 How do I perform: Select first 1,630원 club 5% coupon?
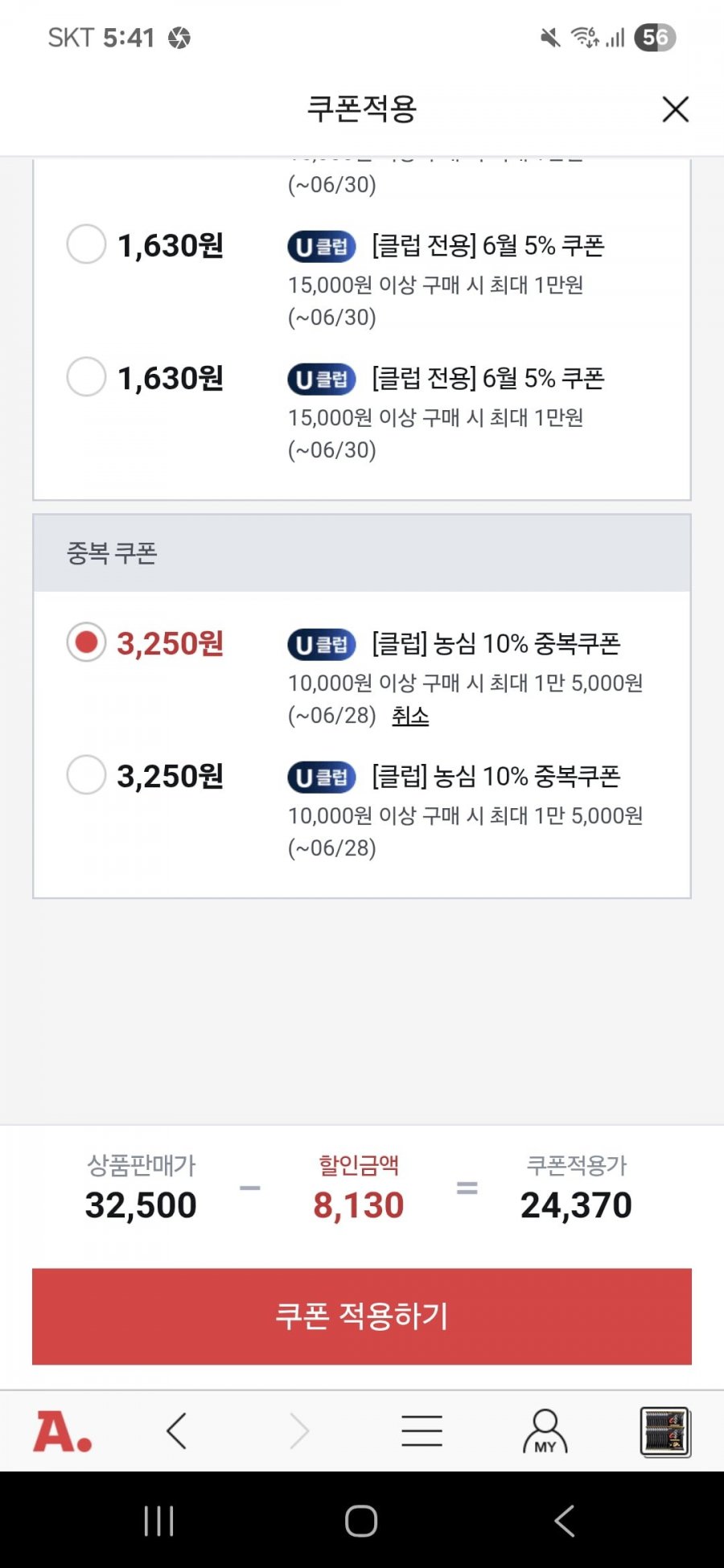click(x=86, y=244)
